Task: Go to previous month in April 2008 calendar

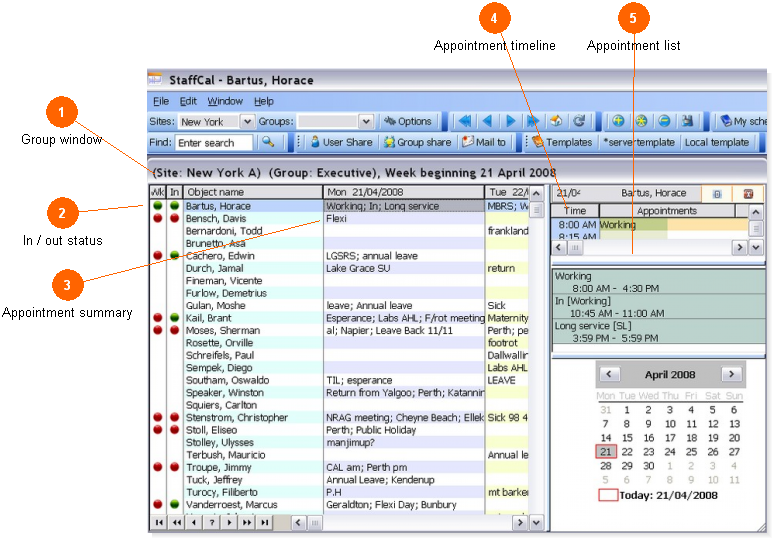Action: coord(609,374)
